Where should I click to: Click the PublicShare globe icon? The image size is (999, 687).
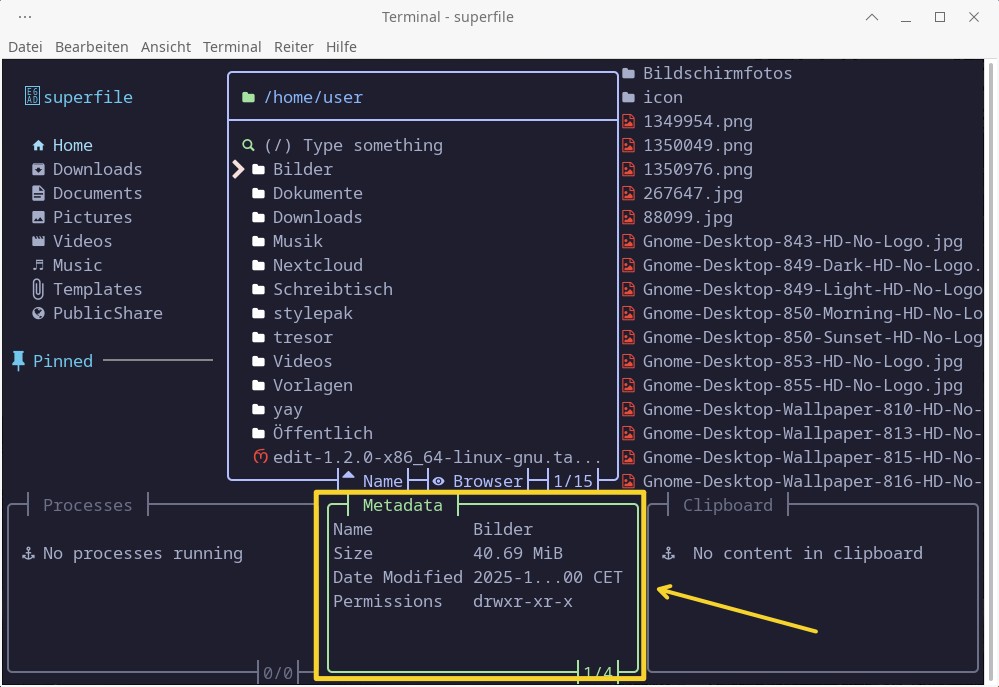click(38, 313)
